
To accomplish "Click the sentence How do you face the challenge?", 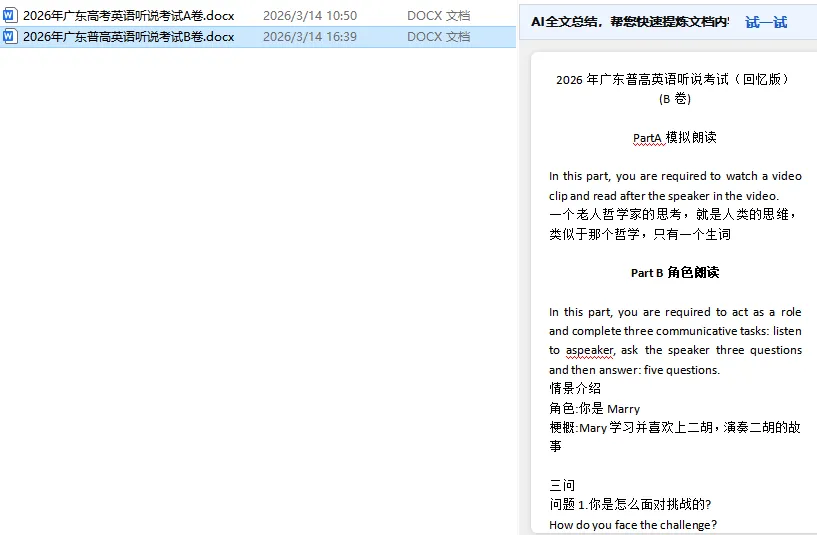I will [x=633, y=525].
